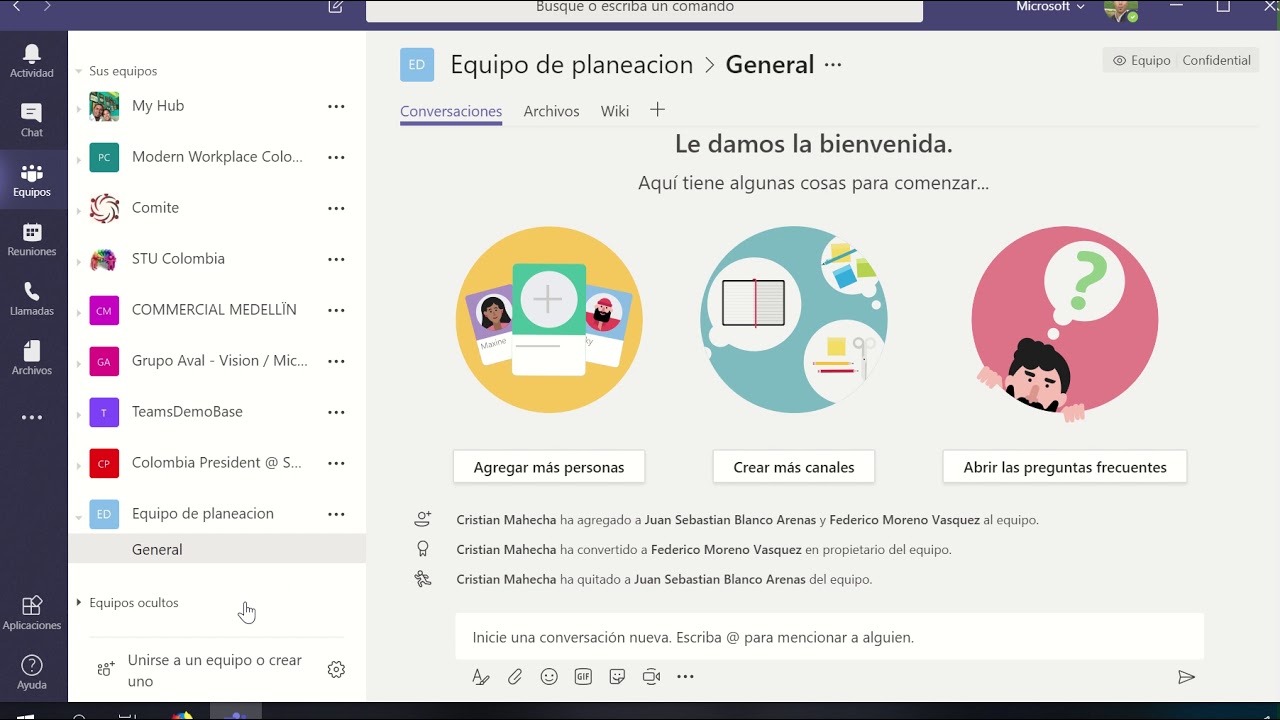Click Agregar más personas button
The image size is (1280, 720).
pyautogui.click(x=549, y=467)
